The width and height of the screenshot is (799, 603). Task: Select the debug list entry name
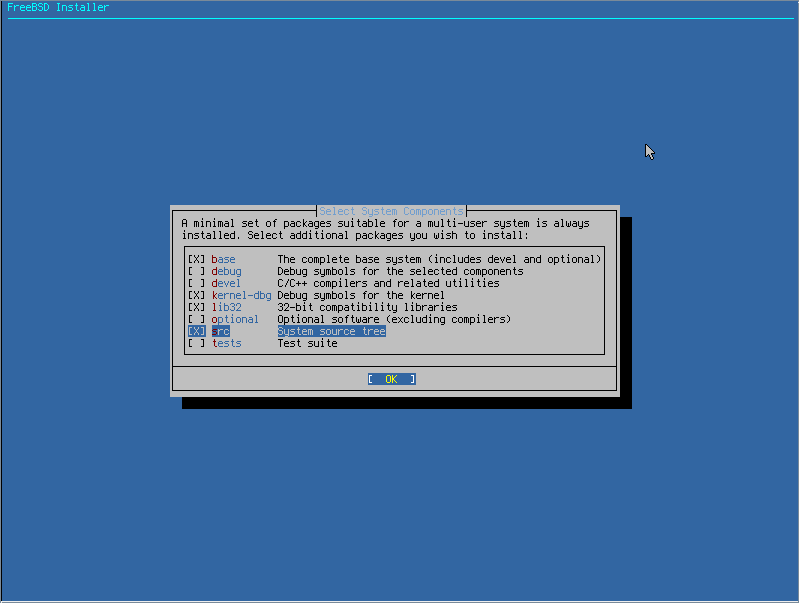point(226,271)
